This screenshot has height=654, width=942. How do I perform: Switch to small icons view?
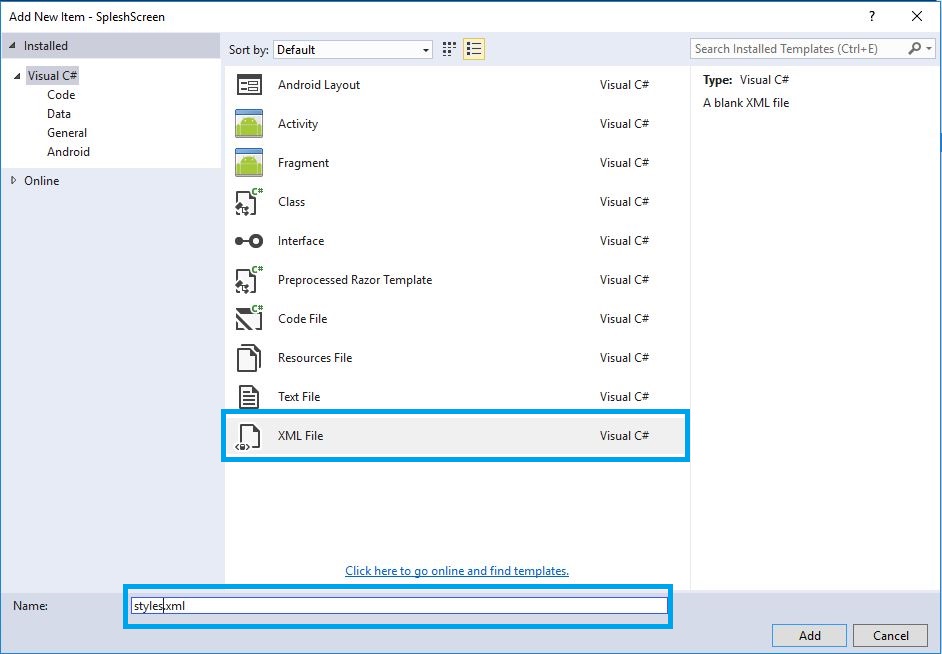tap(450, 49)
